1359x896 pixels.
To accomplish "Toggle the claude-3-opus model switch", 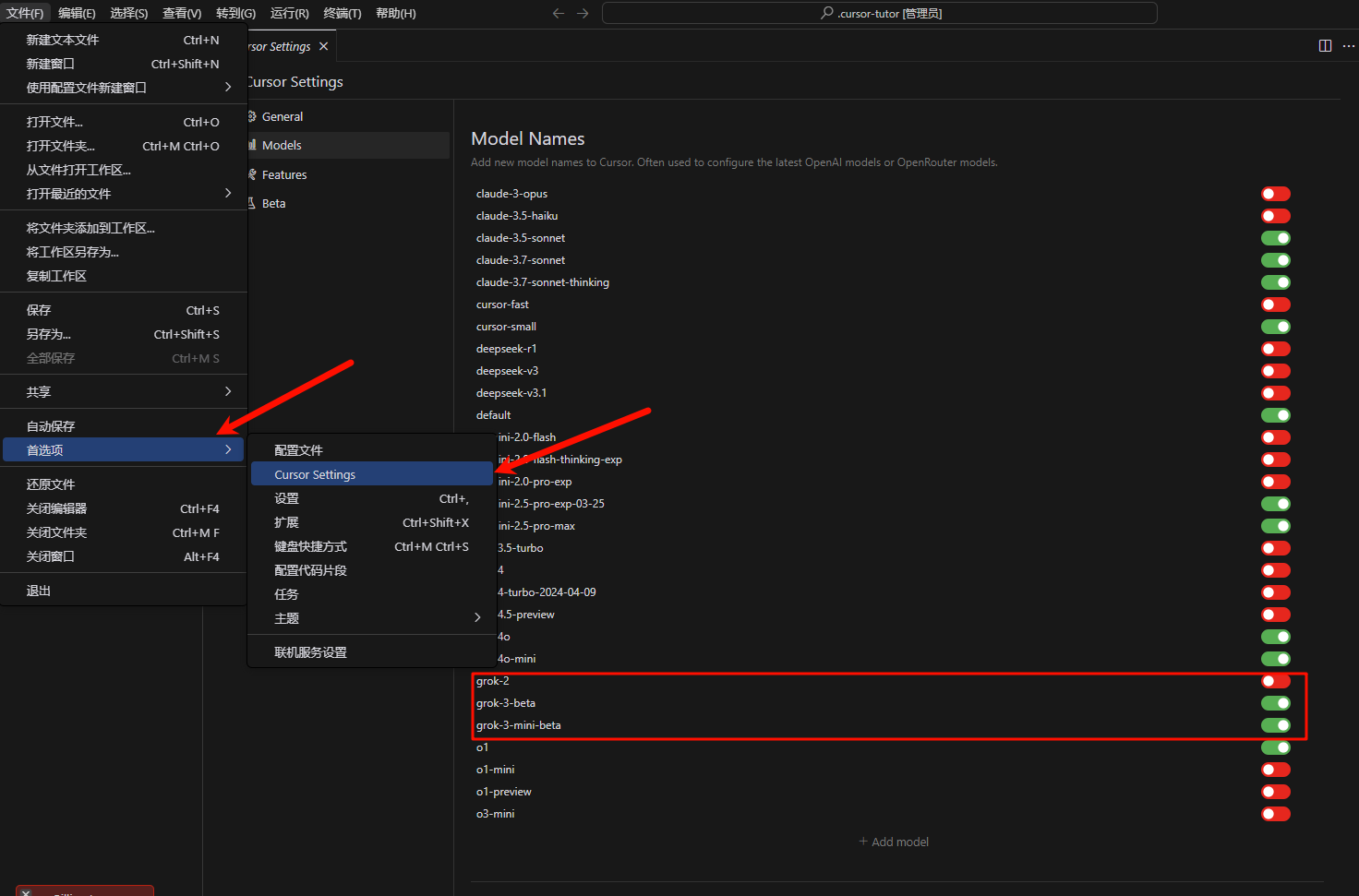I will tap(1276, 194).
